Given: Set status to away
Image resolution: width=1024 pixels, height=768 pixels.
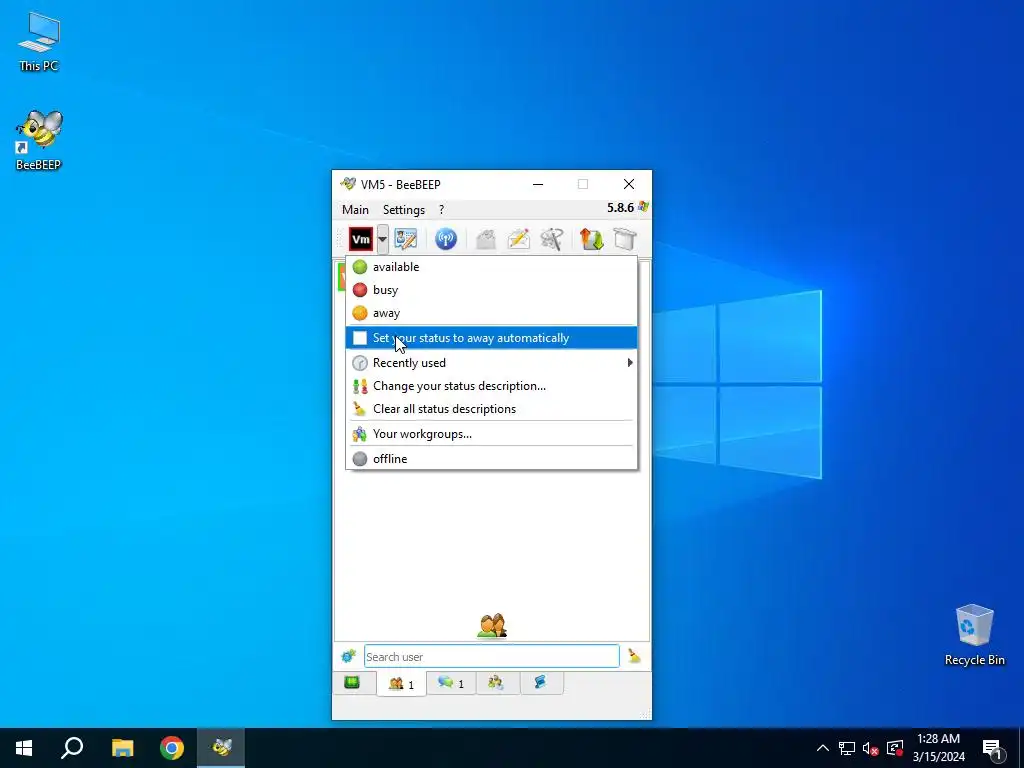Looking at the screenshot, I should pyautogui.click(x=491, y=313).
